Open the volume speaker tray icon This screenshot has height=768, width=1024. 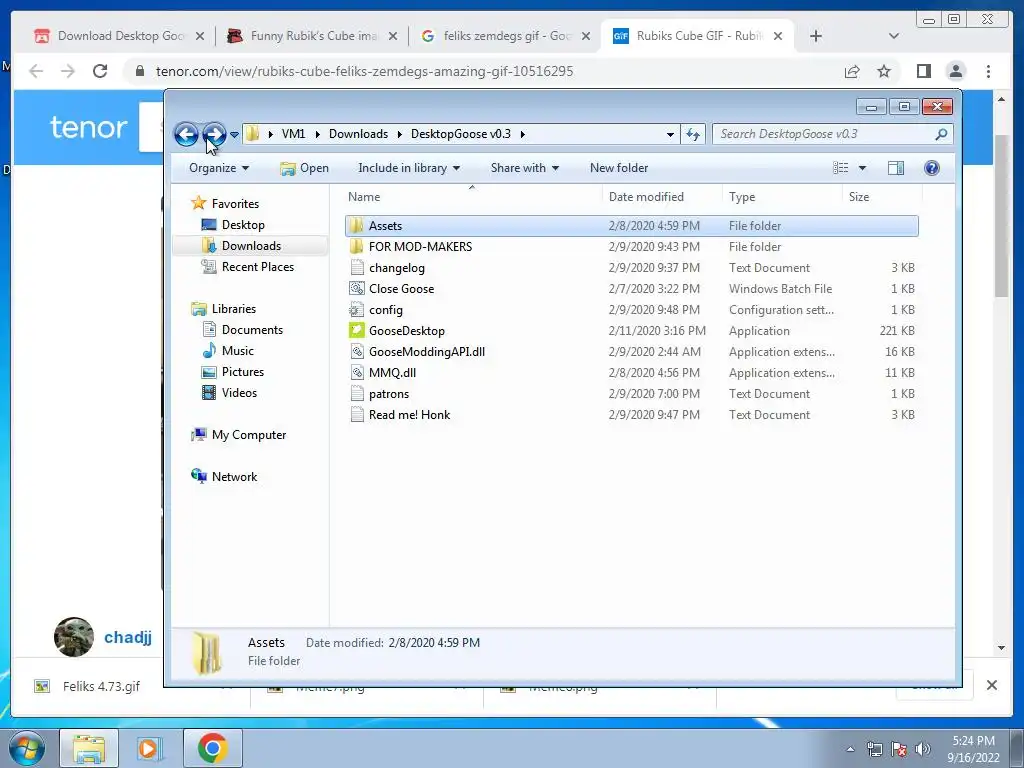point(923,749)
